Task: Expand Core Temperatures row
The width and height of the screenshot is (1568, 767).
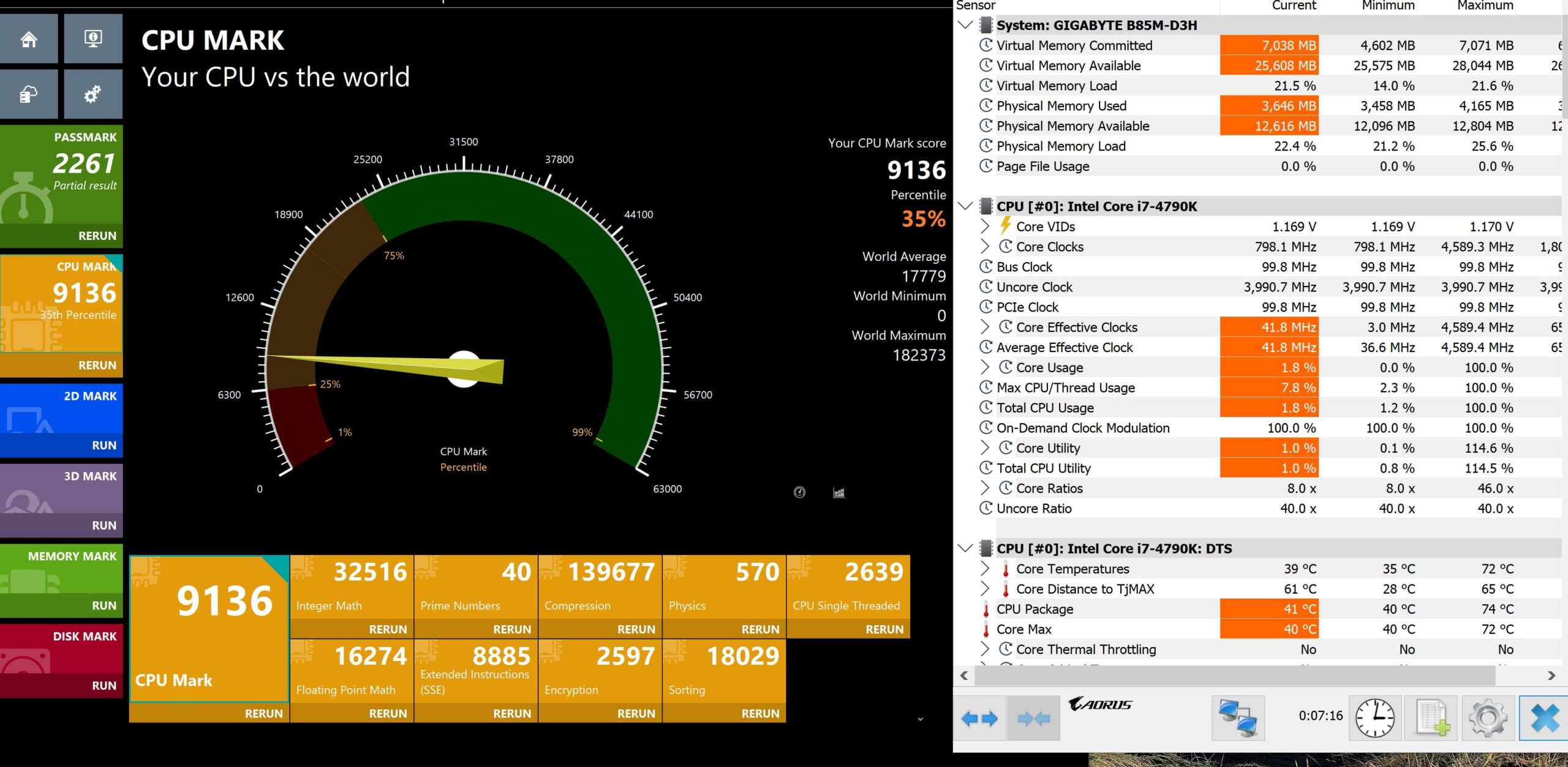Action: [x=984, y=569]
